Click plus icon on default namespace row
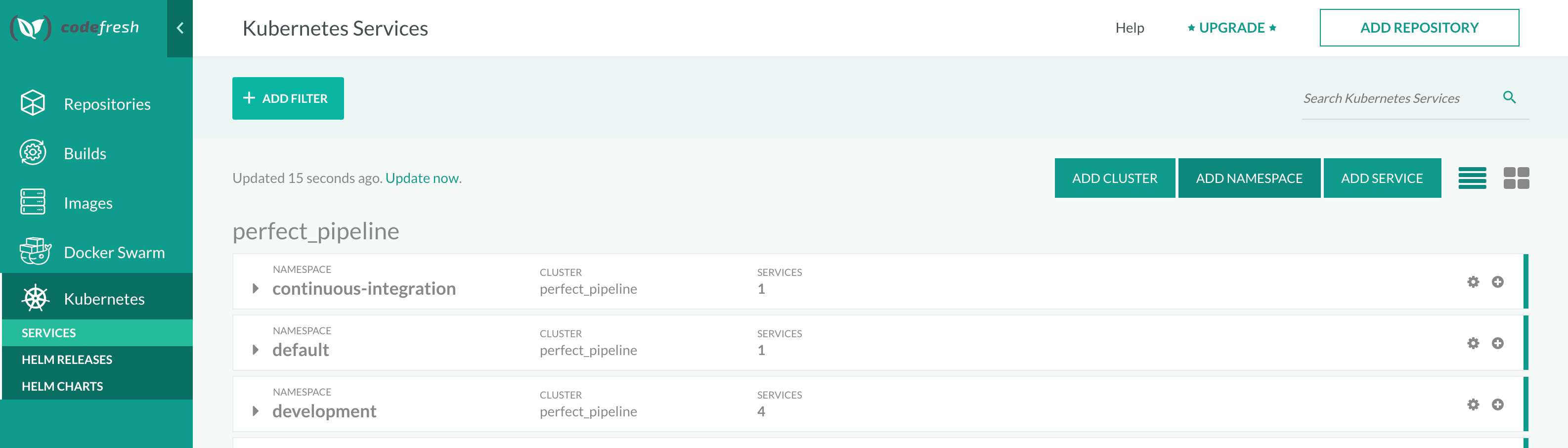1568x448 pixels. pyautogui.click(x=1498, y=343)
